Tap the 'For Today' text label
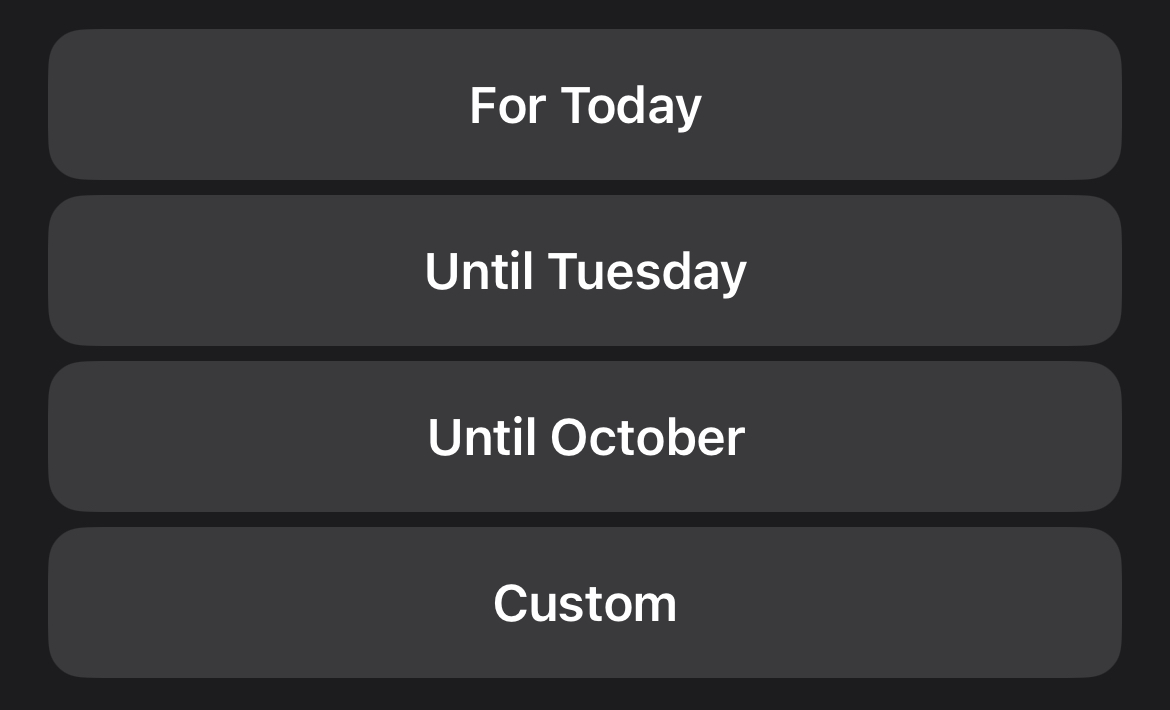The width and height of the screenshot is (1170, 710). (585, 105)
